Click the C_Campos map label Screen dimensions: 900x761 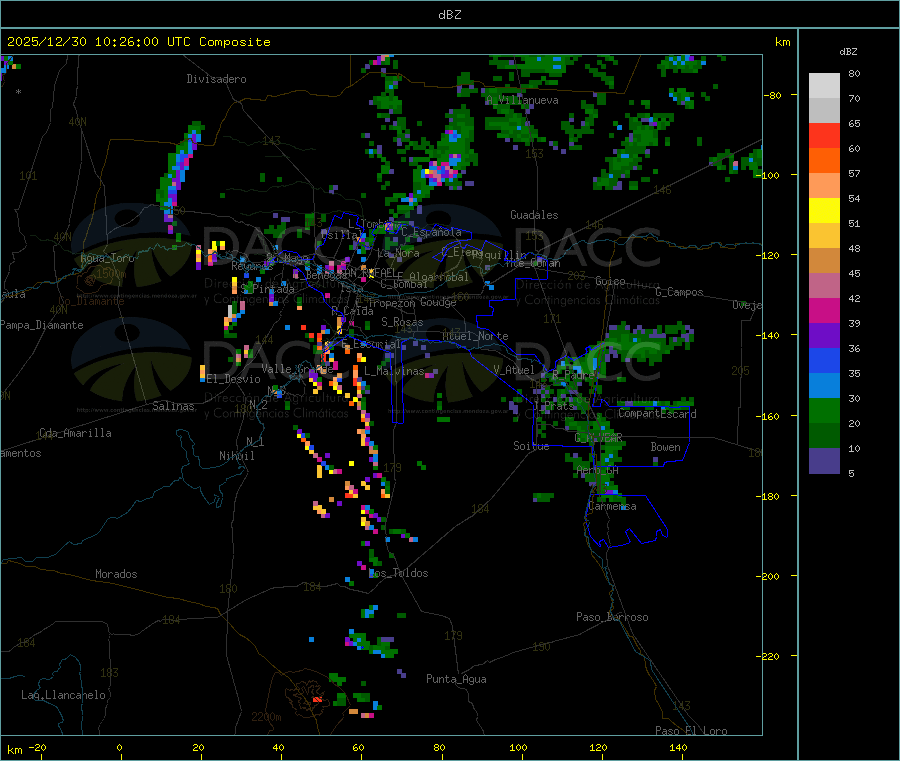pyautogui.click(x=679, y=292)
